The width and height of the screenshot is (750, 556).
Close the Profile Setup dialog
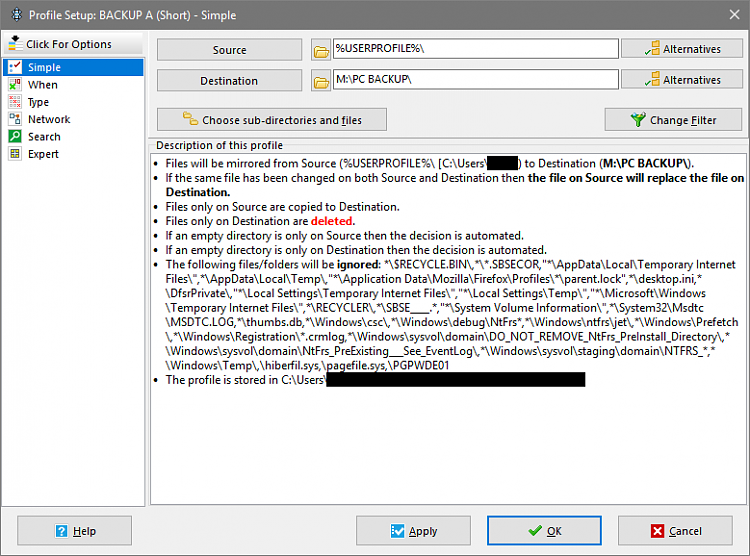tap(735, 15)
